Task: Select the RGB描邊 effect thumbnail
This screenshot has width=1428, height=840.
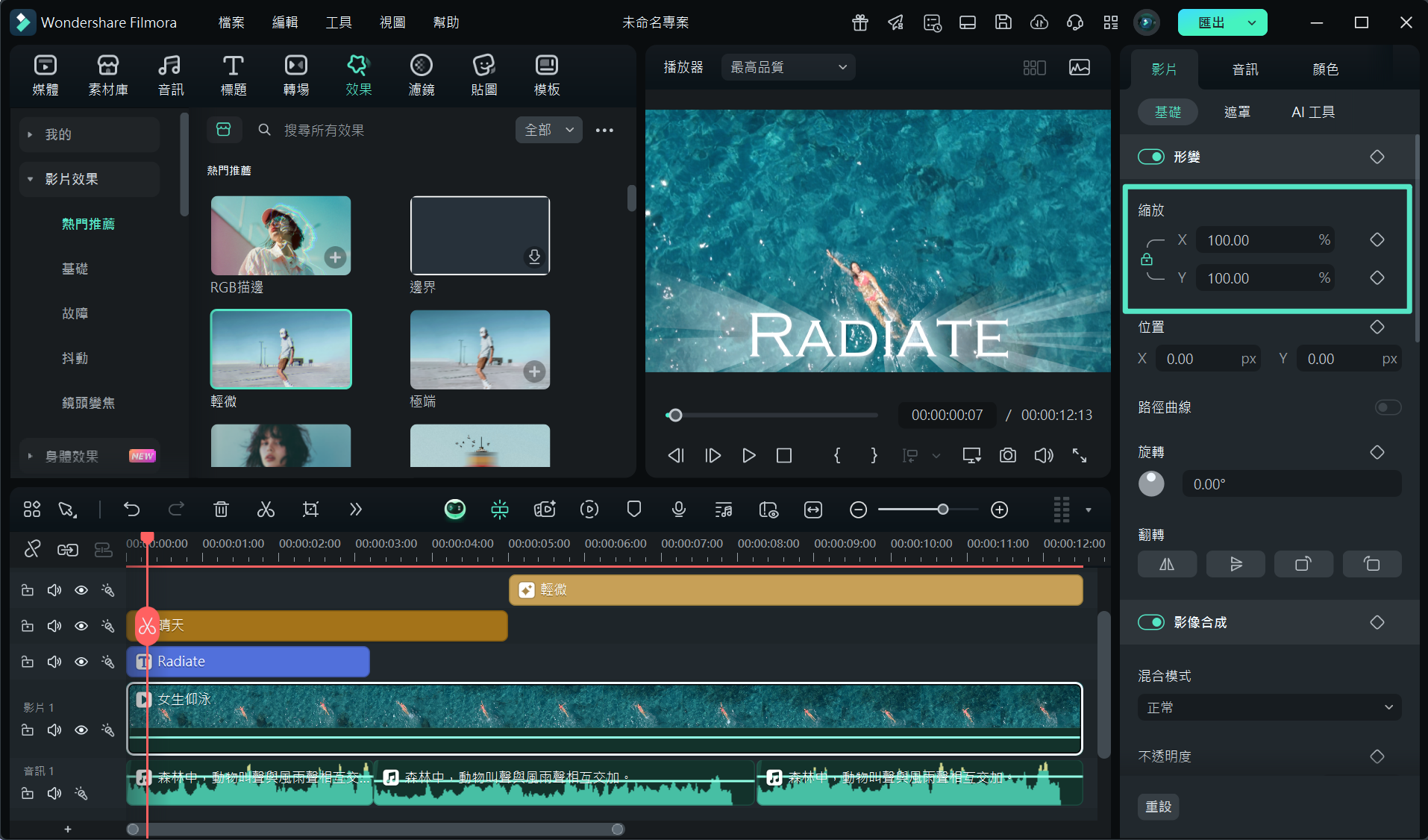Action: [x=281, y=236]
